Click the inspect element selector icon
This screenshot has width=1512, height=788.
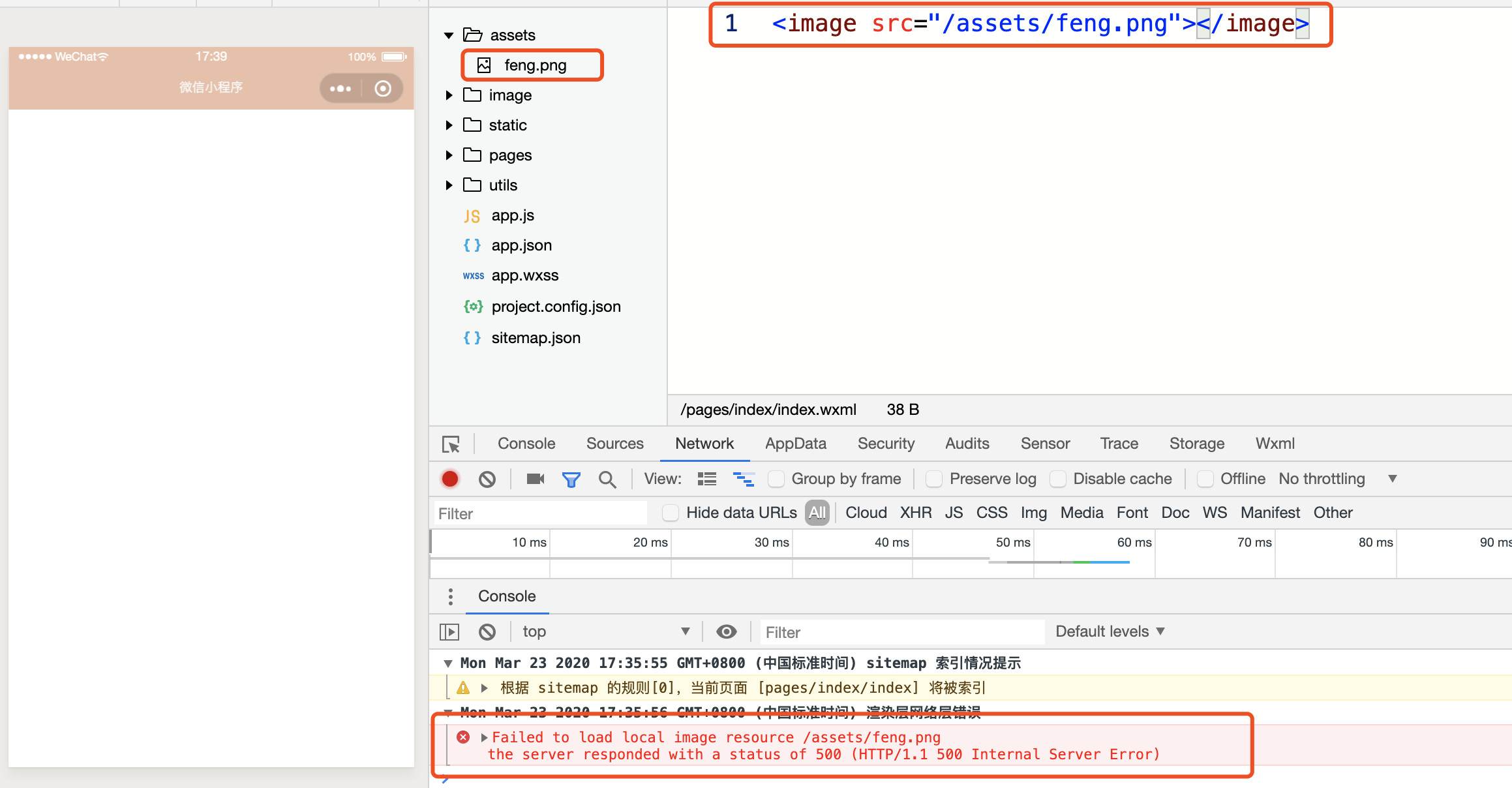pyautogui.click(x=451, y=444)
